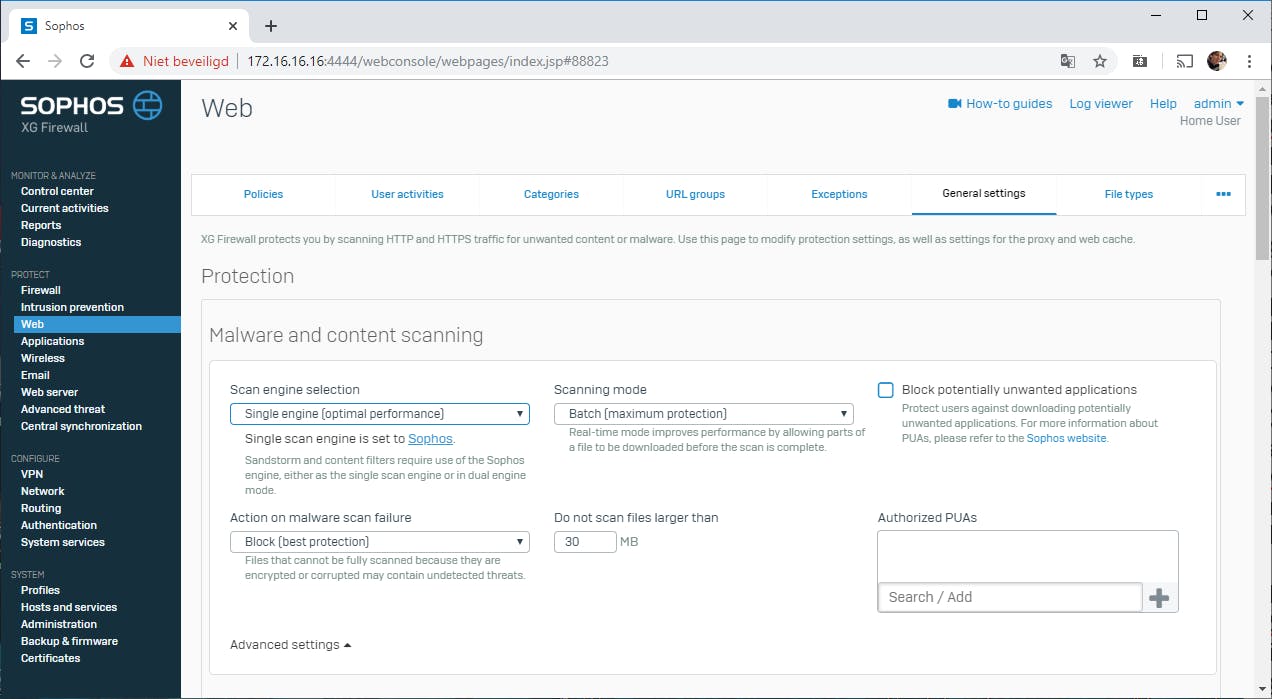Open Chrome's three-dot menu
Viewport: 1272px width, 699px height.
pyautogui.click(x=1249, y=61)
